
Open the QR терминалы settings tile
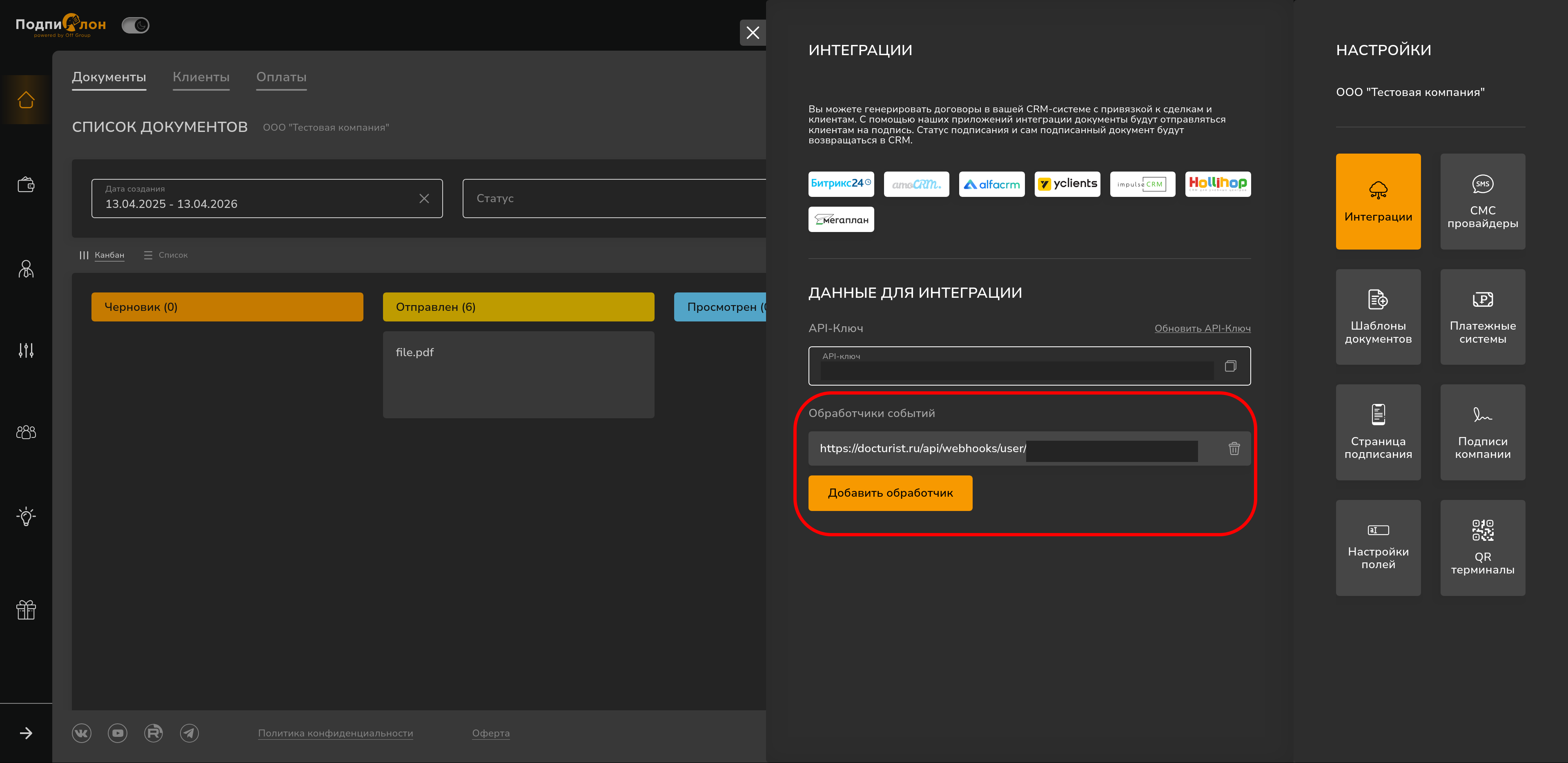pyautogui.click(x=1482, y=547)
